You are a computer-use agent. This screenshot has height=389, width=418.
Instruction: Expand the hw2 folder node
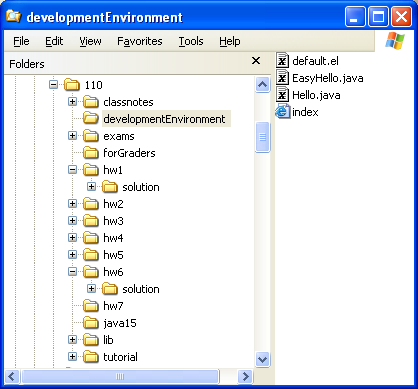click(72, 203)
